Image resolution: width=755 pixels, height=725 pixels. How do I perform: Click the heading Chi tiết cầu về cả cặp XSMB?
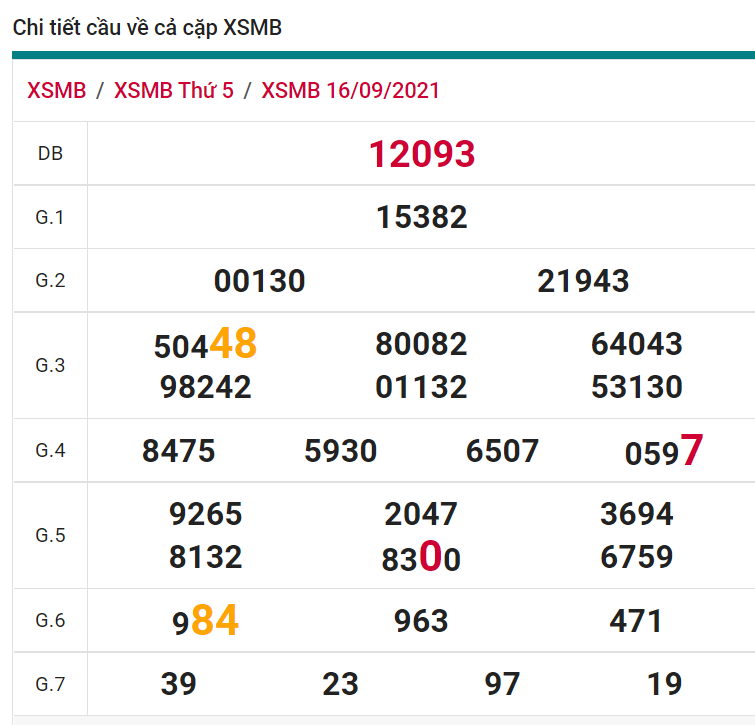(x=147, y=28)
